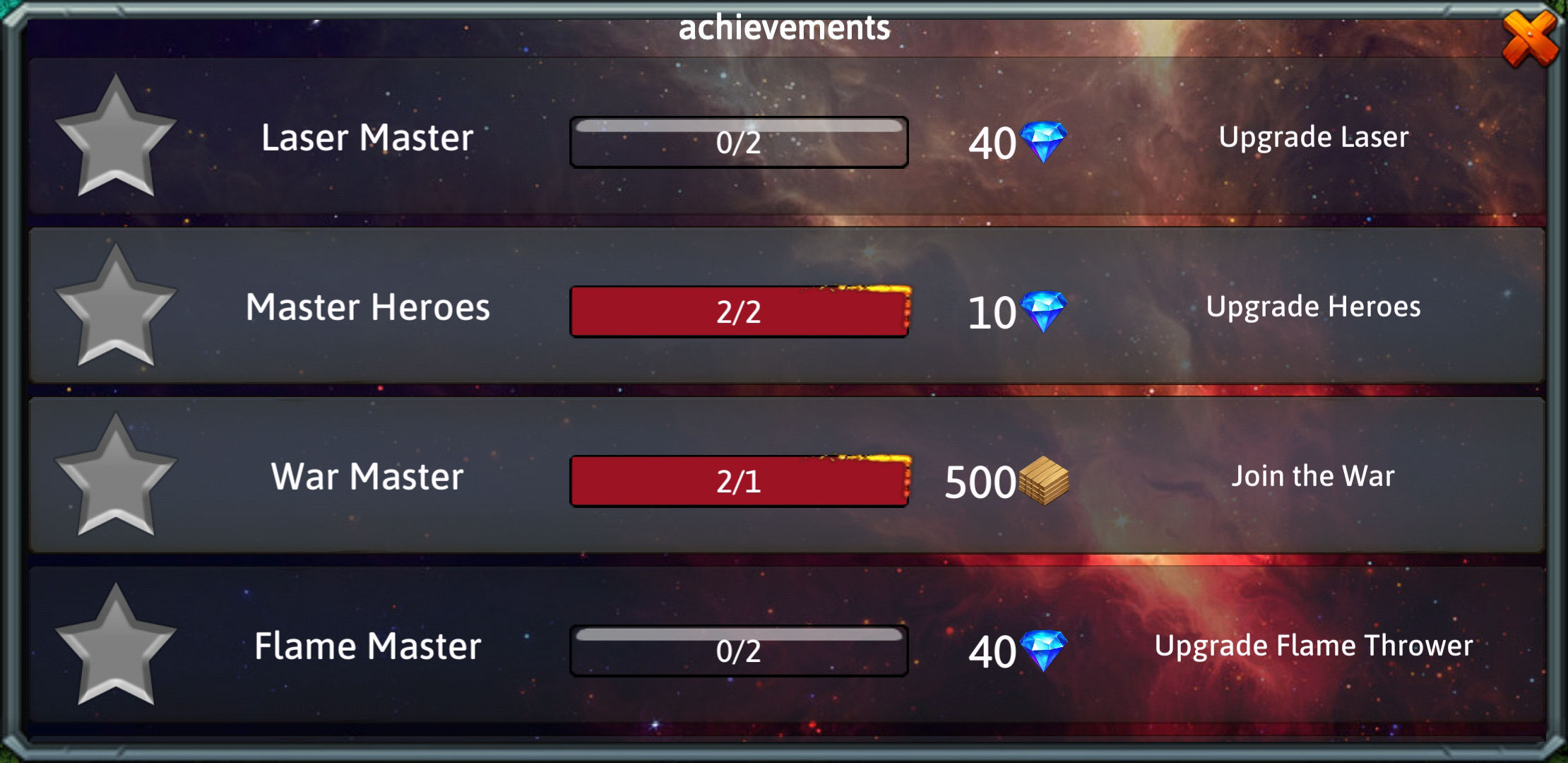
Task: Tap the Flame Master blue gem reward
Action: [1043, 651]
